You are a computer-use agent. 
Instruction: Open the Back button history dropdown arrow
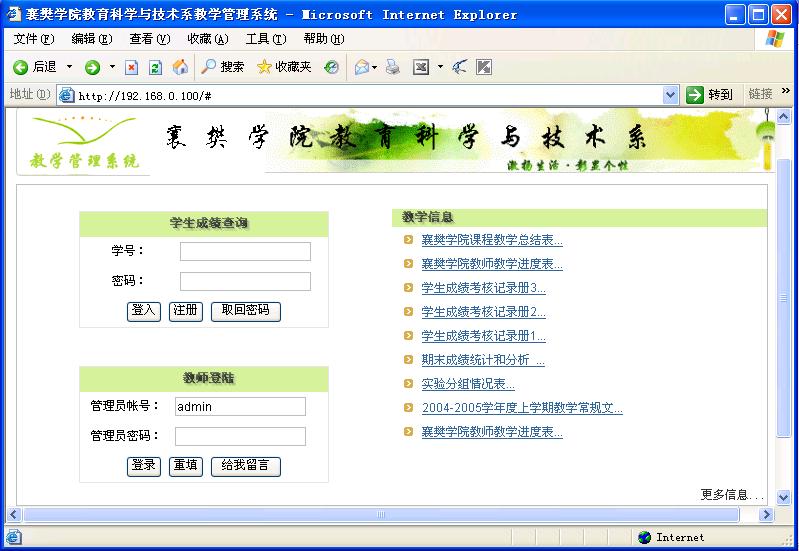point(69,67)
